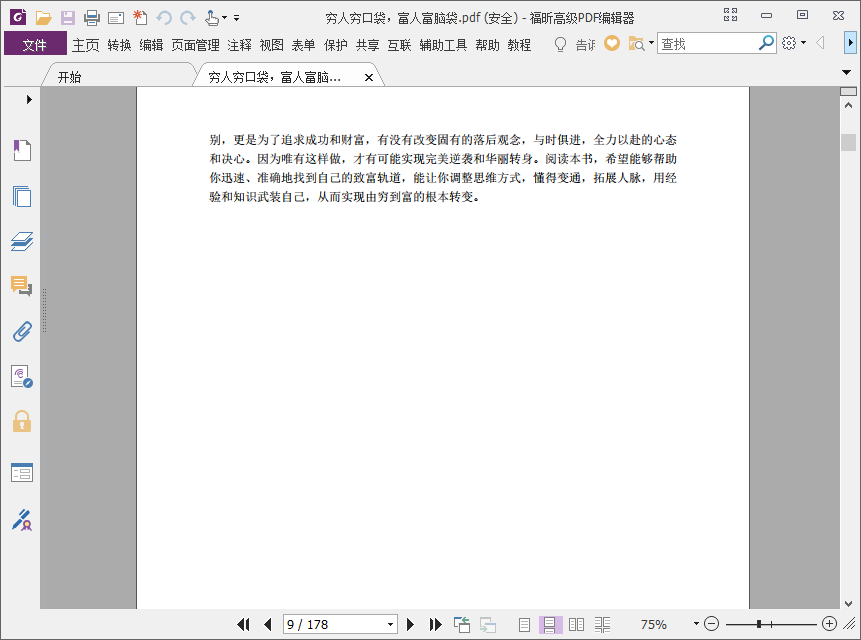Switch to continuous facing view
Screen dimensions: 861x640
pyautogui.click(x=602, y=625)
